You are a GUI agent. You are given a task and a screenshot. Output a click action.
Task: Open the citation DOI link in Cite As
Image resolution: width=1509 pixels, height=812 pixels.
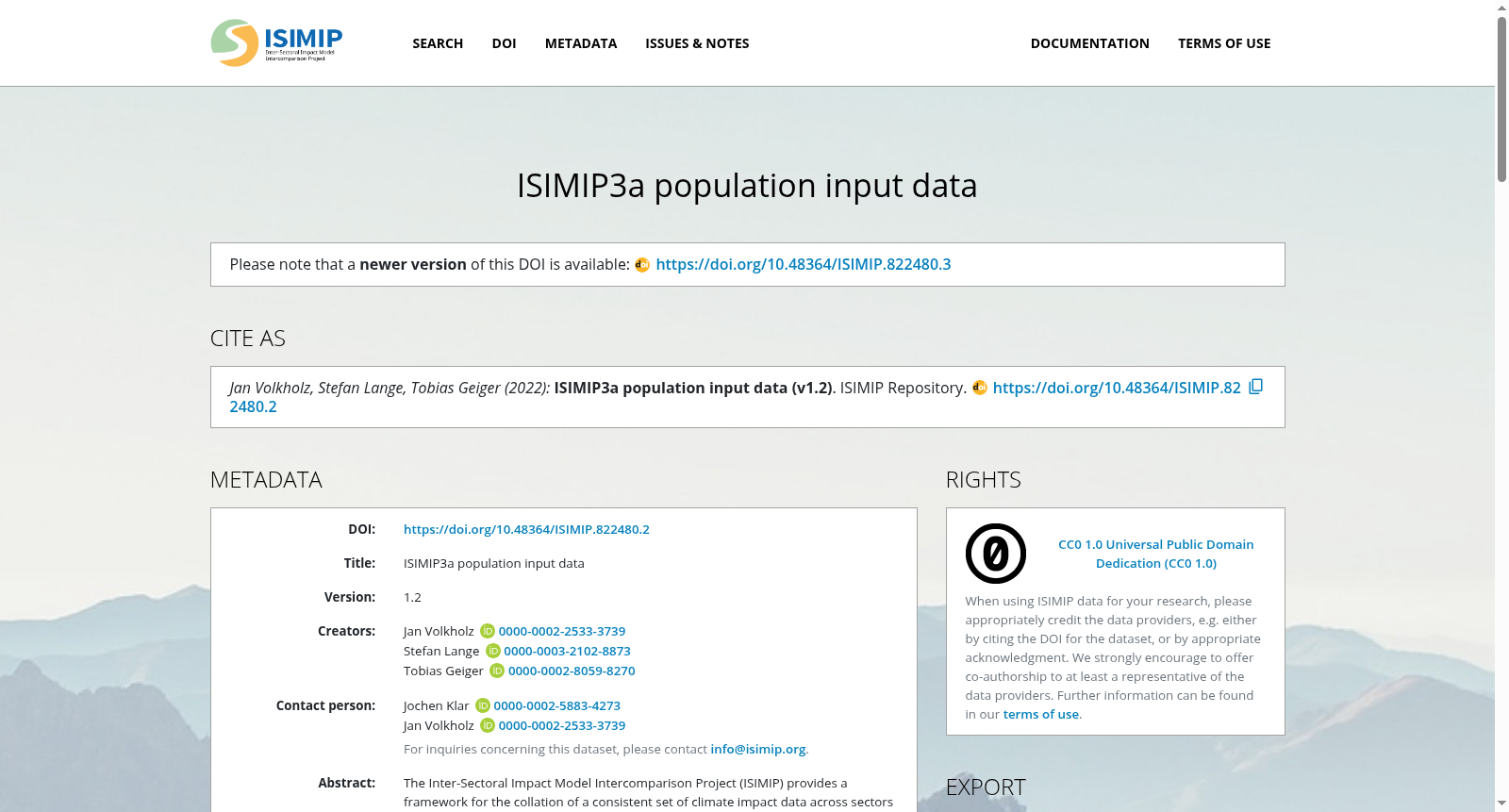point(1117,388)
